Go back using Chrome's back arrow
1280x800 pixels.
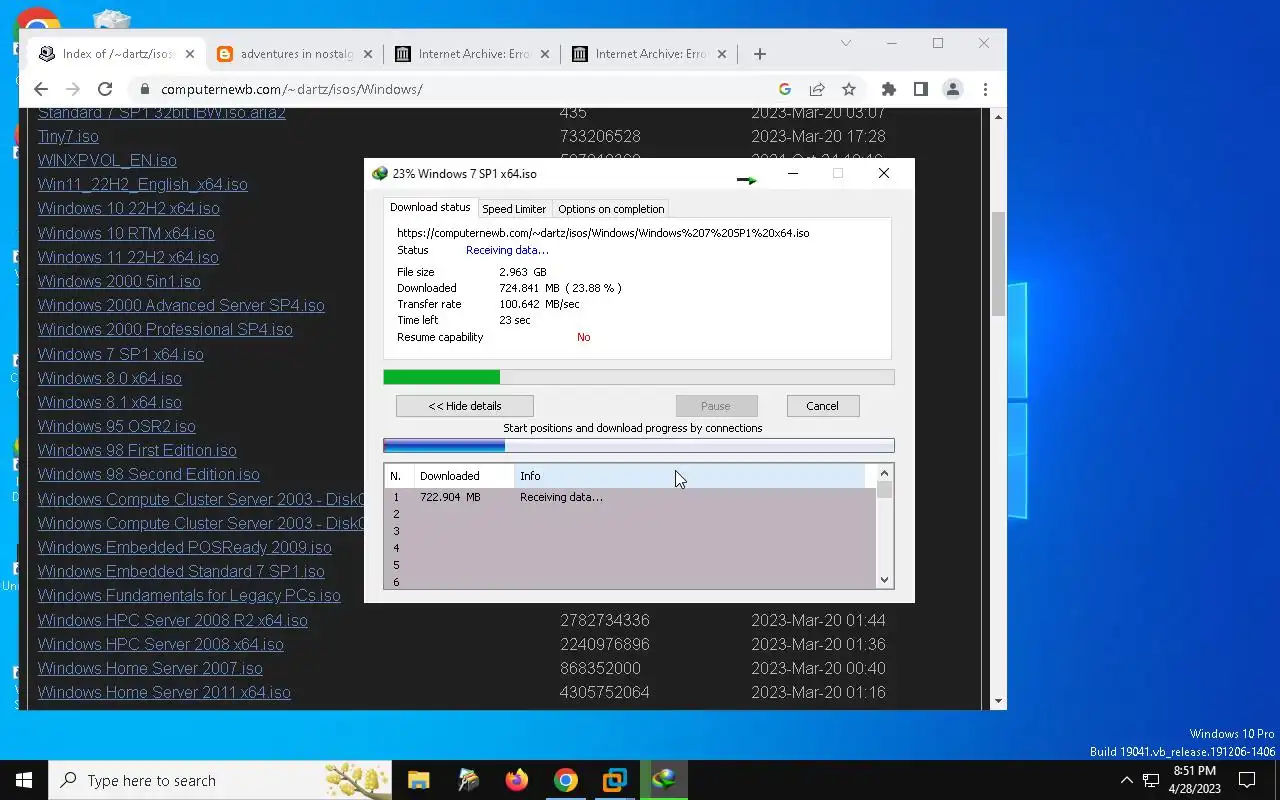tap(41, 89)
